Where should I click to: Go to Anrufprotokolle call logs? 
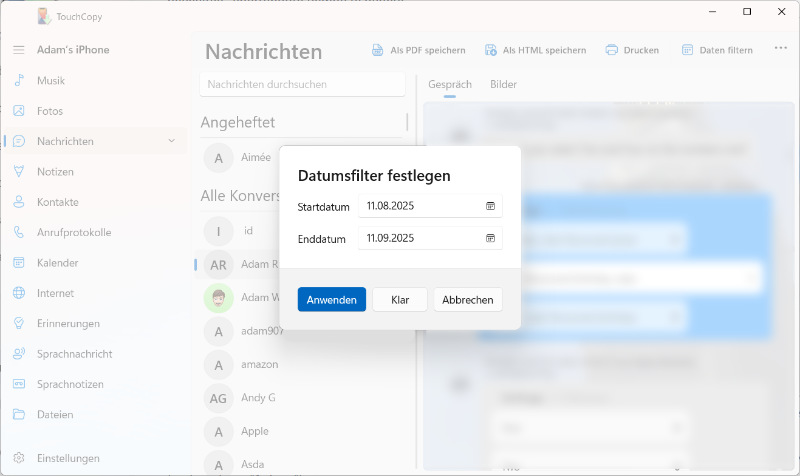[73, 232]
